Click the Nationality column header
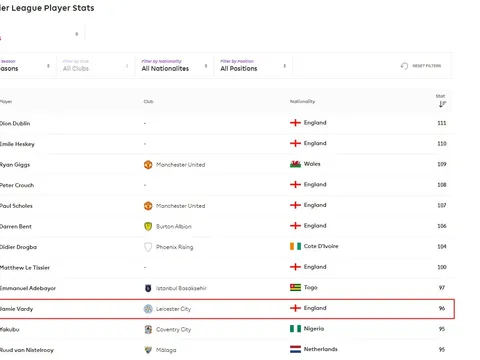The height and width of the screenshot is (360, 480). click(302, 101)
